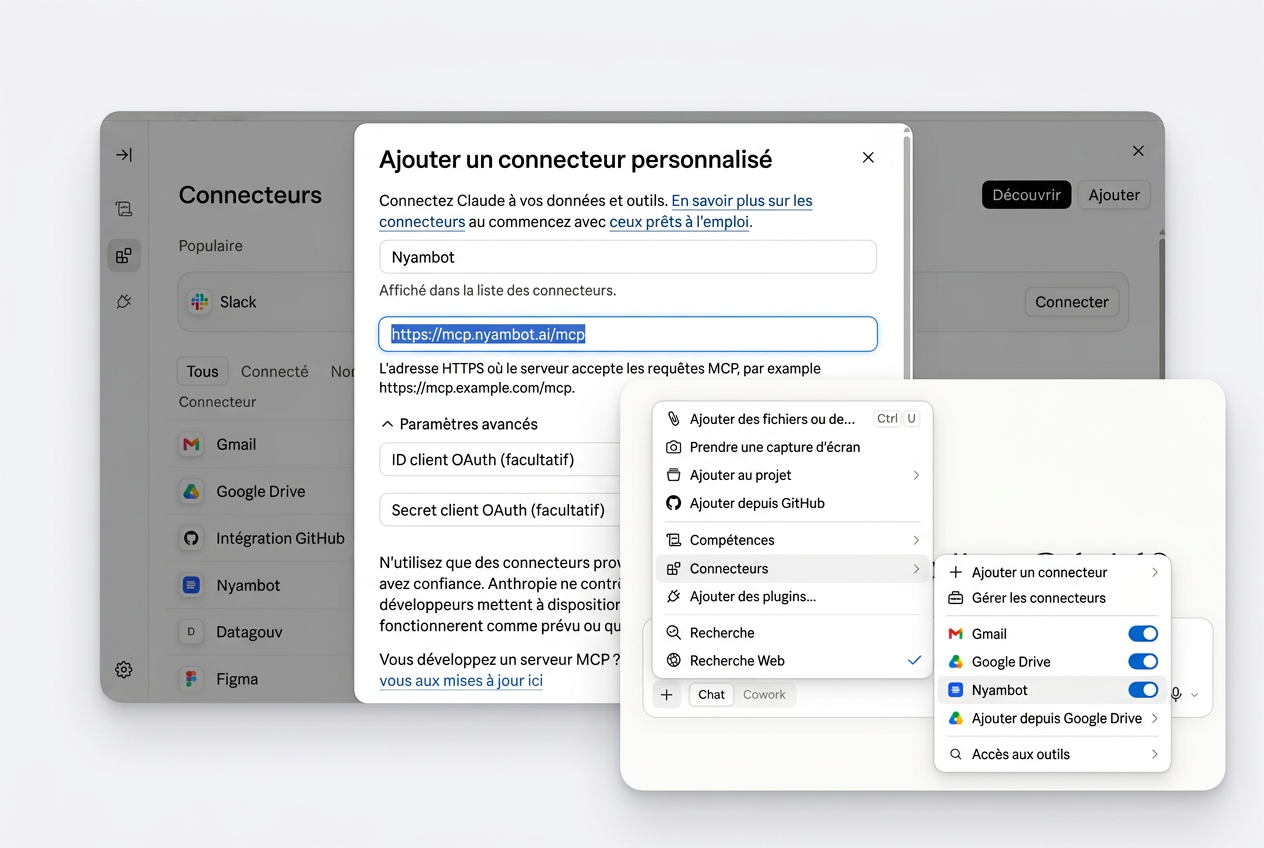Click the Nyambot icon in connectors submenu

[956, 690]
